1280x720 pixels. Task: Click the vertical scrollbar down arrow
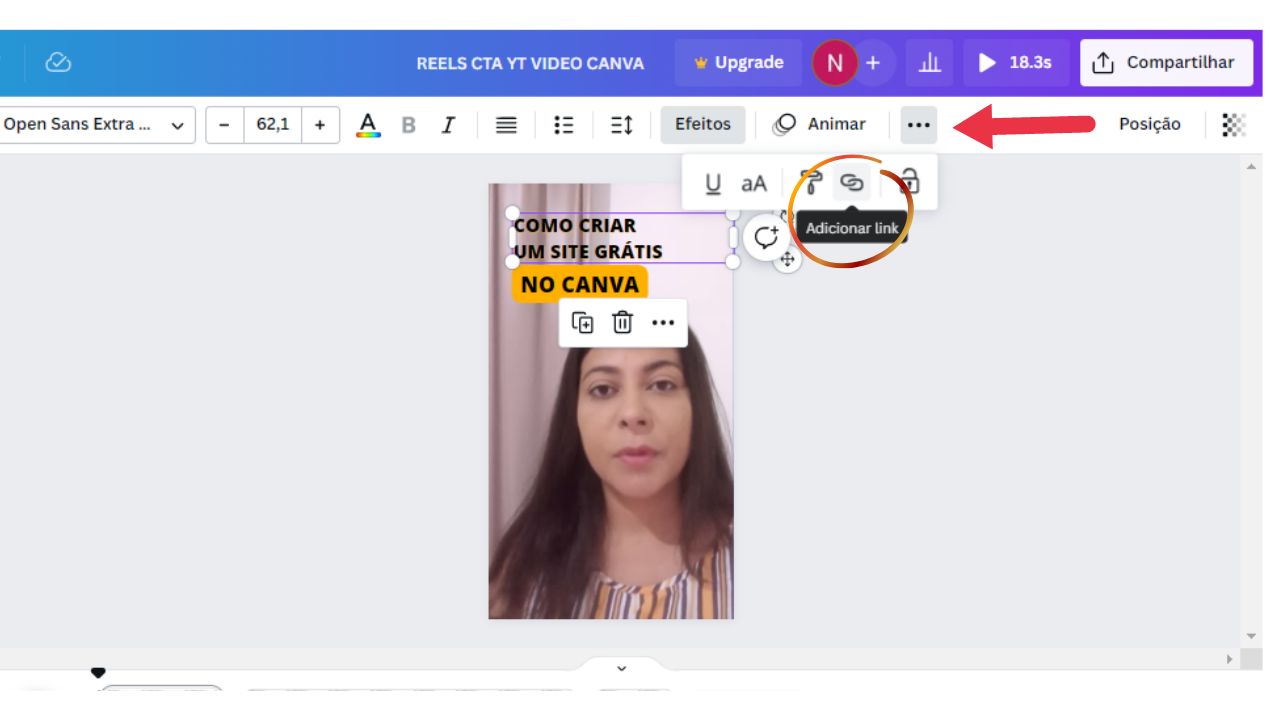pyautogui.click(x=1251, y=637)
